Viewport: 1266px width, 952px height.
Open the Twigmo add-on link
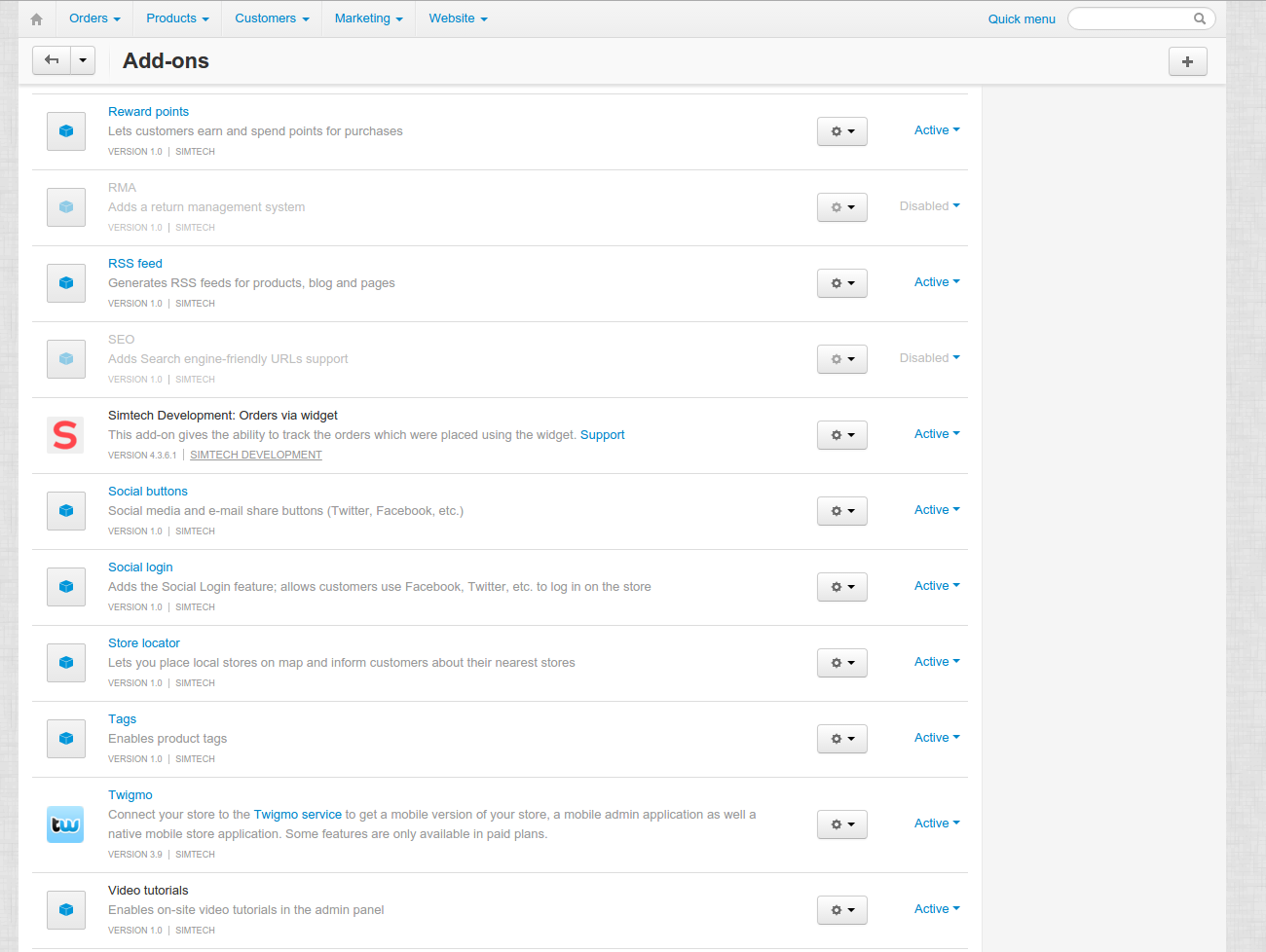(x=130, y=795)
